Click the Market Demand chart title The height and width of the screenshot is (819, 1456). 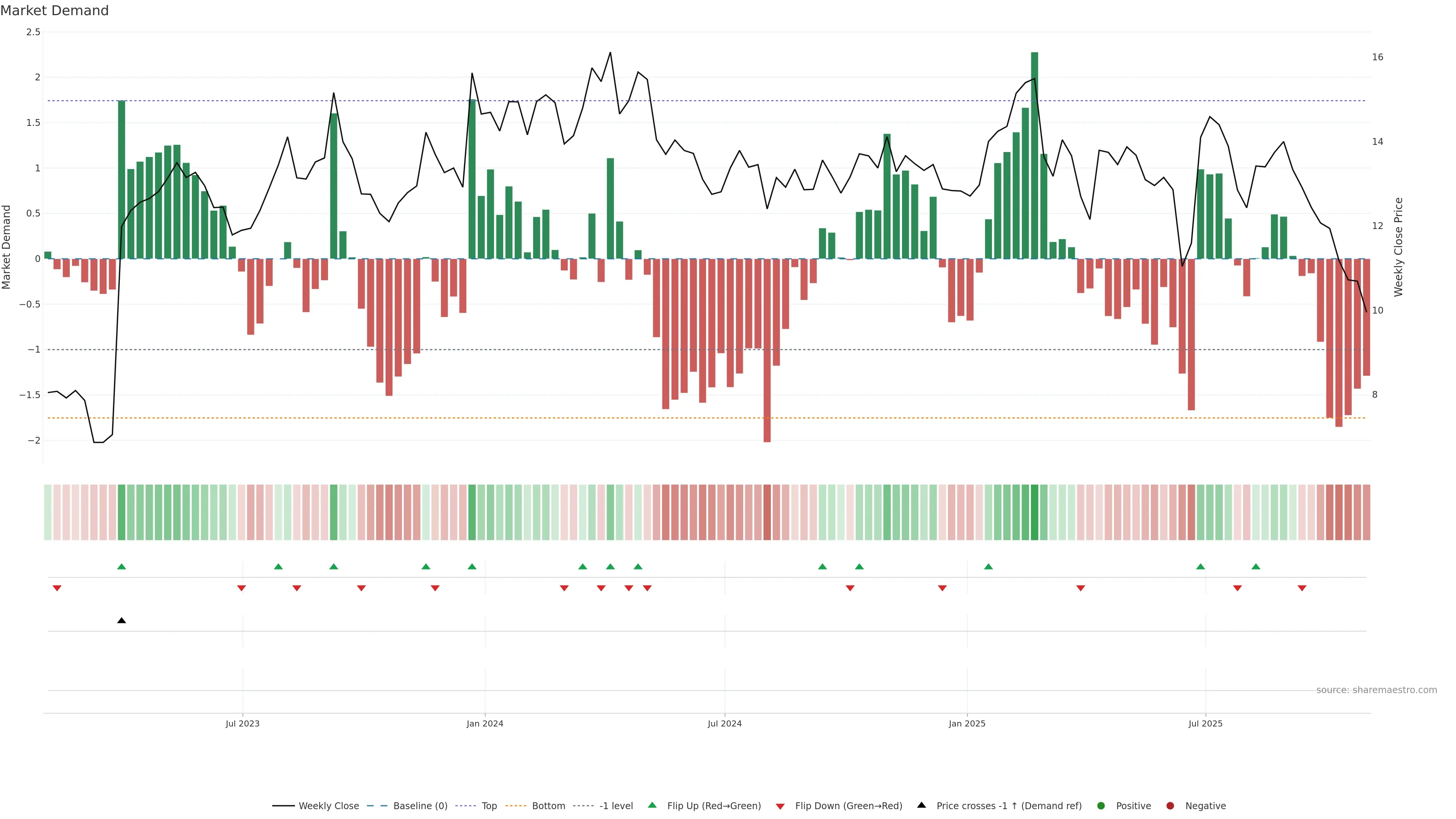point(54,11)
